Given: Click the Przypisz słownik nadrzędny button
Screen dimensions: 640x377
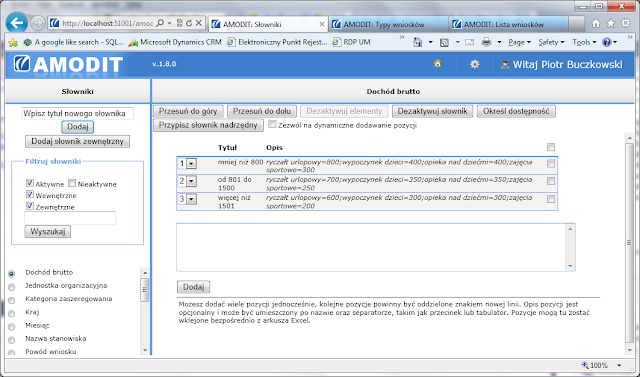Looking at the screenshot, I should (x=208, y=125).
